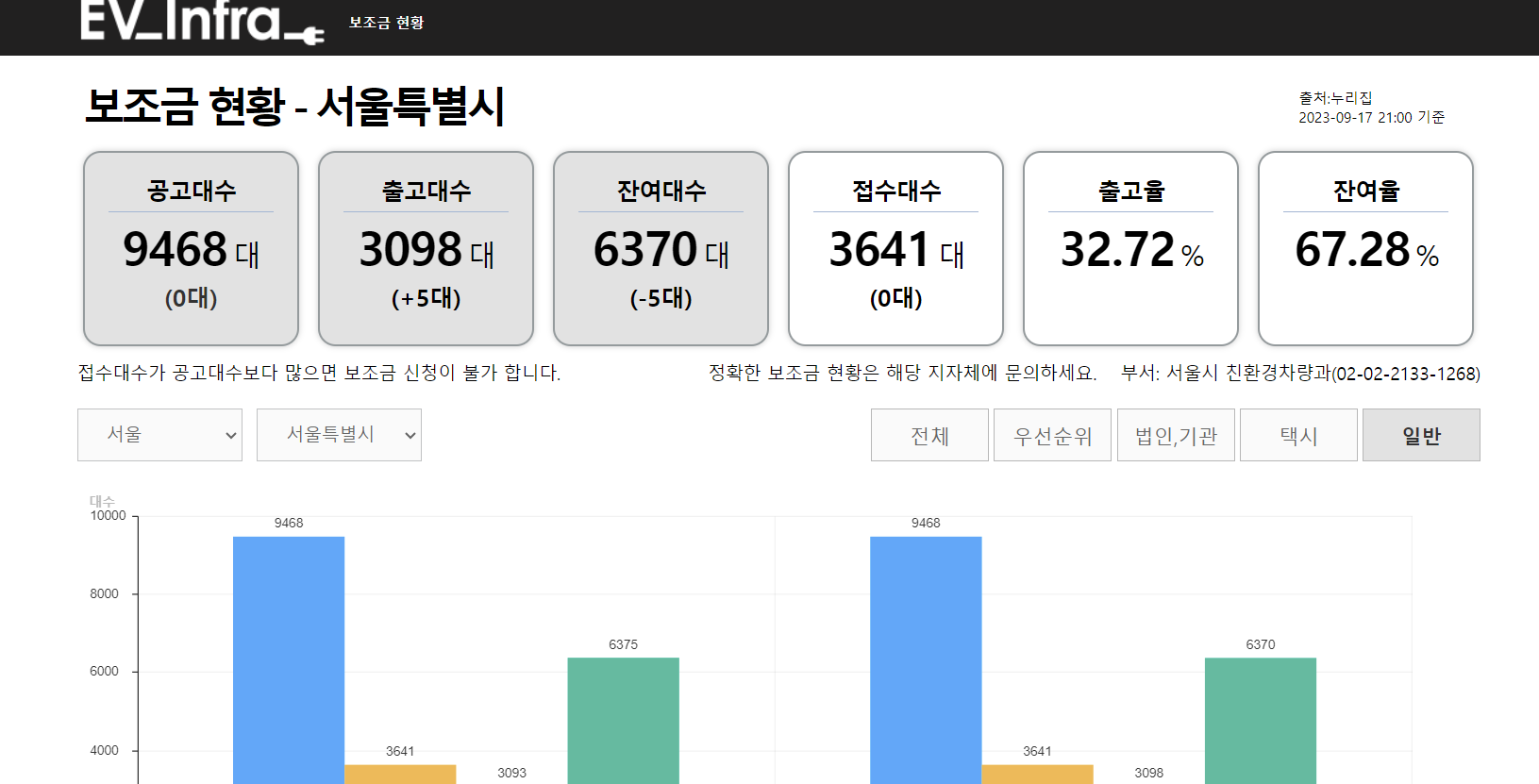The width and height of the screenshot is (1539, 784).
Task: Expand the 서울특별시 district dropdown
Action: coord(339,435)
